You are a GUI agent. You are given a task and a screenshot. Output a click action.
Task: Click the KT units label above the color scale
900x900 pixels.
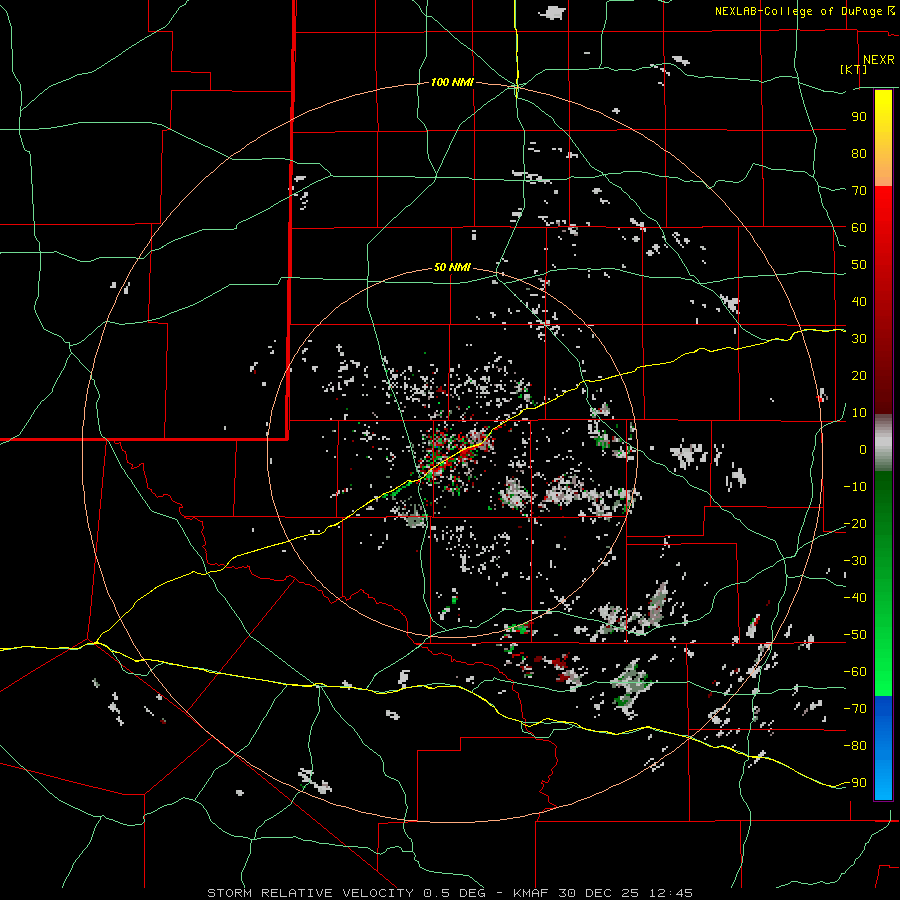tap(854, 69)
